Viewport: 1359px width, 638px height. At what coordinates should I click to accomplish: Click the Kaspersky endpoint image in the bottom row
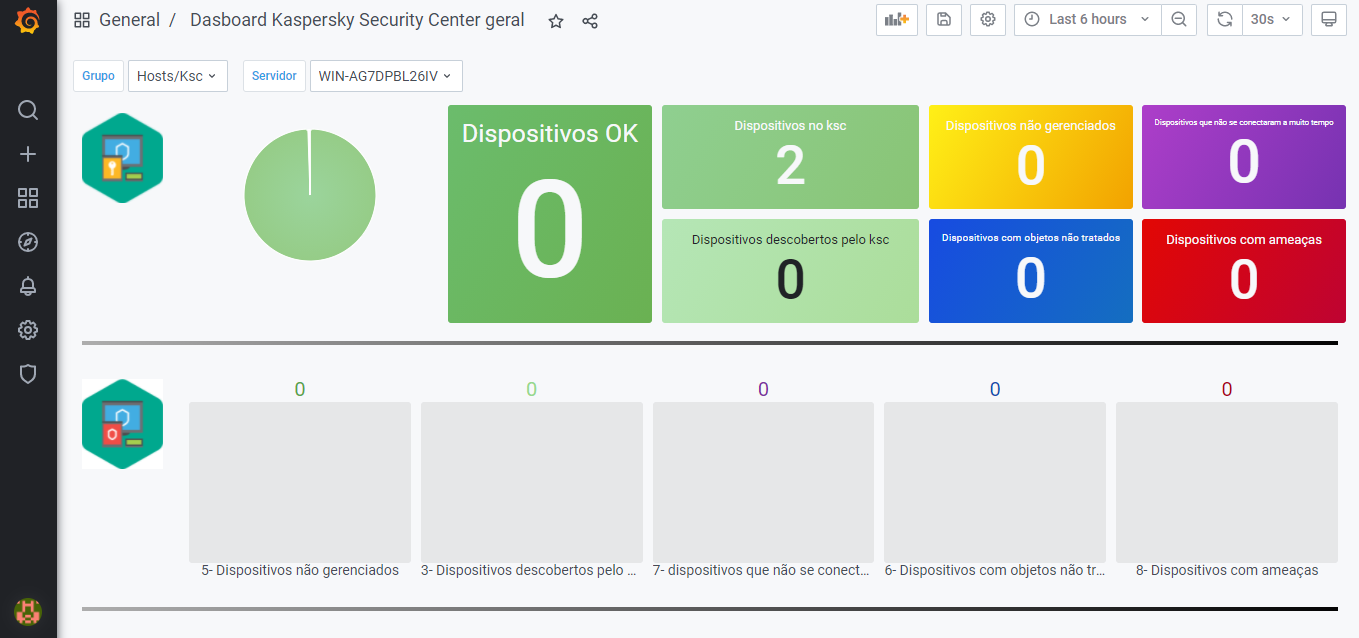122,424
